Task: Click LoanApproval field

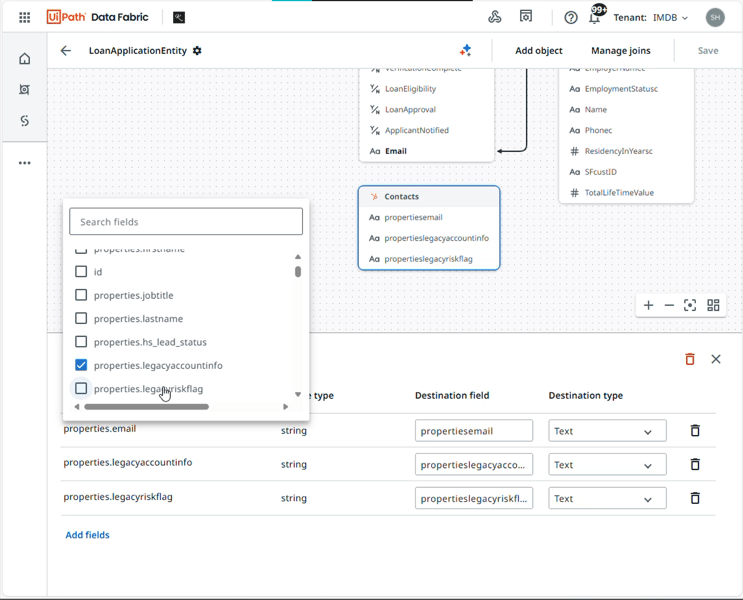Action: (410, 109)
